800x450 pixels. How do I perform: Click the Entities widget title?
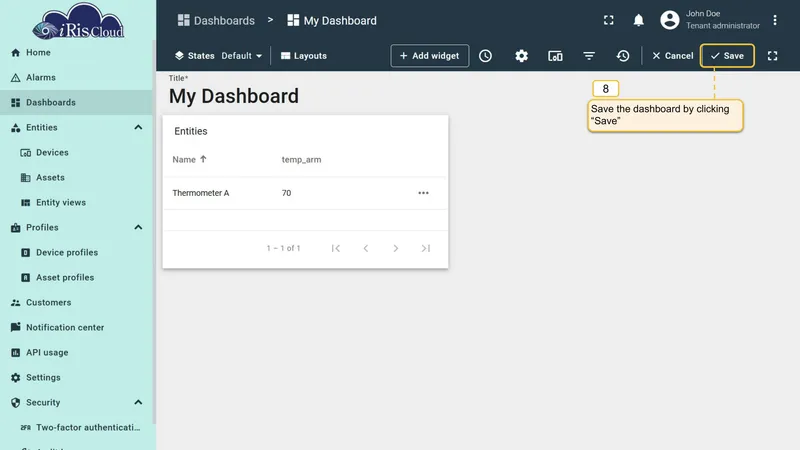point(191,131)
